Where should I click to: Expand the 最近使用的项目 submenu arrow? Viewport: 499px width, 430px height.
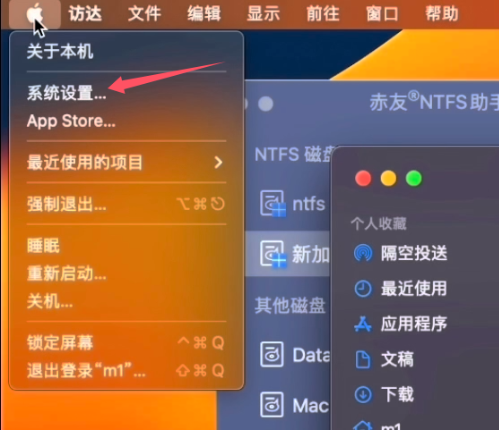coord(218,162)
